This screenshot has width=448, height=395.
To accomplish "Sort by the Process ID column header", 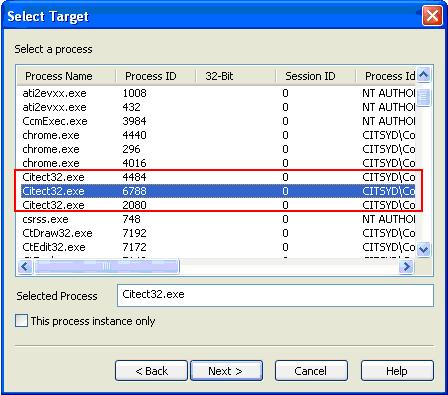I will (x=156, y=76).
